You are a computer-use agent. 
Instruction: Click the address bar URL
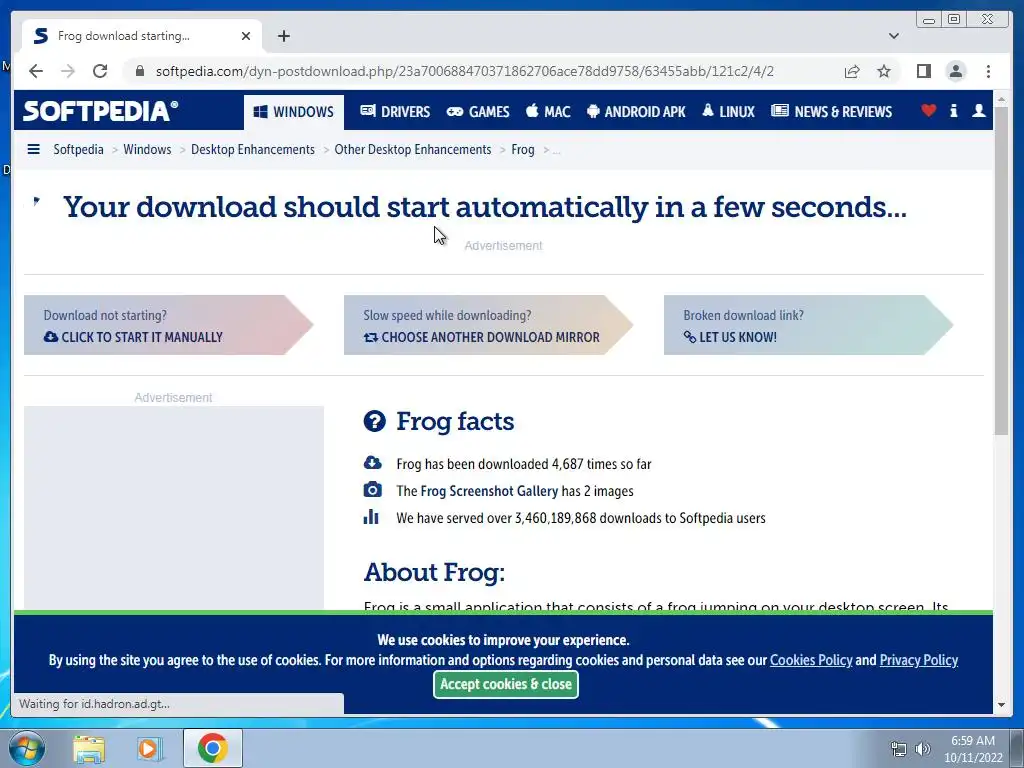coord(464,71)
